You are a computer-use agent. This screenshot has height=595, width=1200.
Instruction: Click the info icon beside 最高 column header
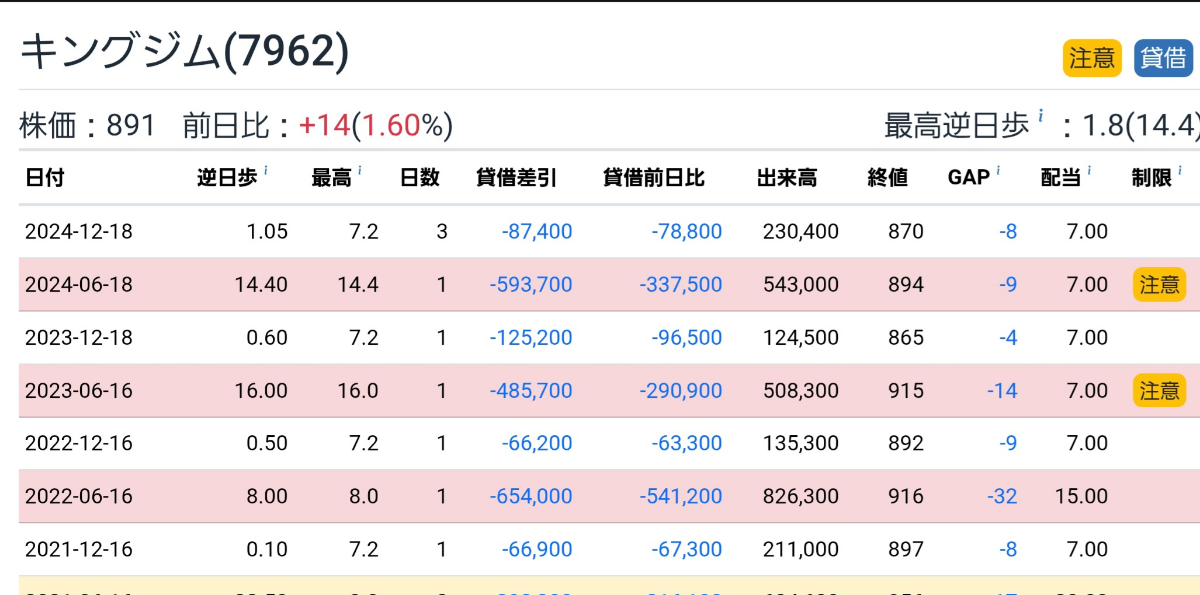359,172
